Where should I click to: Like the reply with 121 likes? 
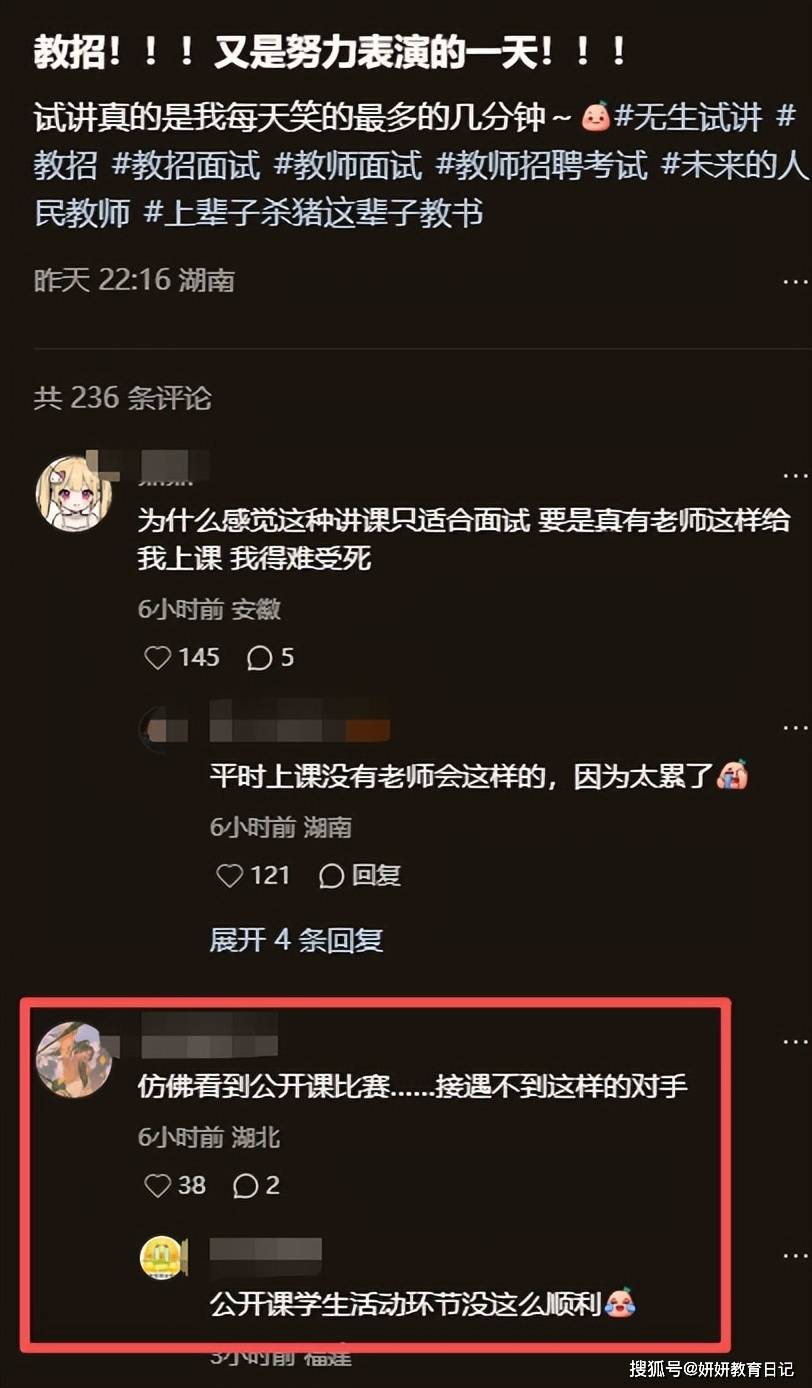coord(230,876)
